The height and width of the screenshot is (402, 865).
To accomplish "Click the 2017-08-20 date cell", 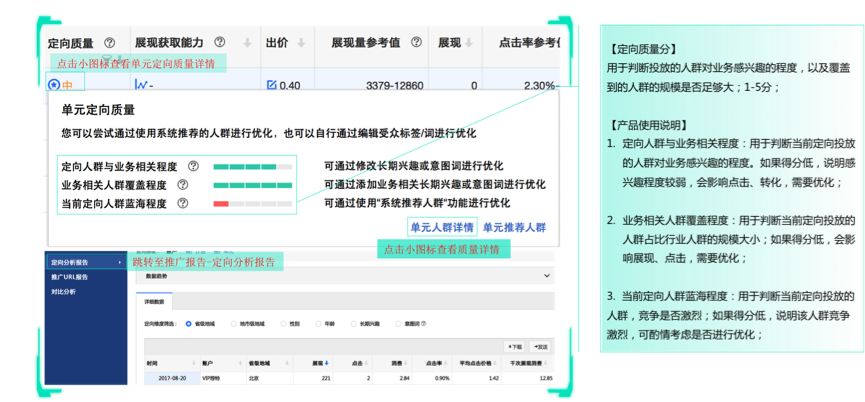I will pos(172,378).
